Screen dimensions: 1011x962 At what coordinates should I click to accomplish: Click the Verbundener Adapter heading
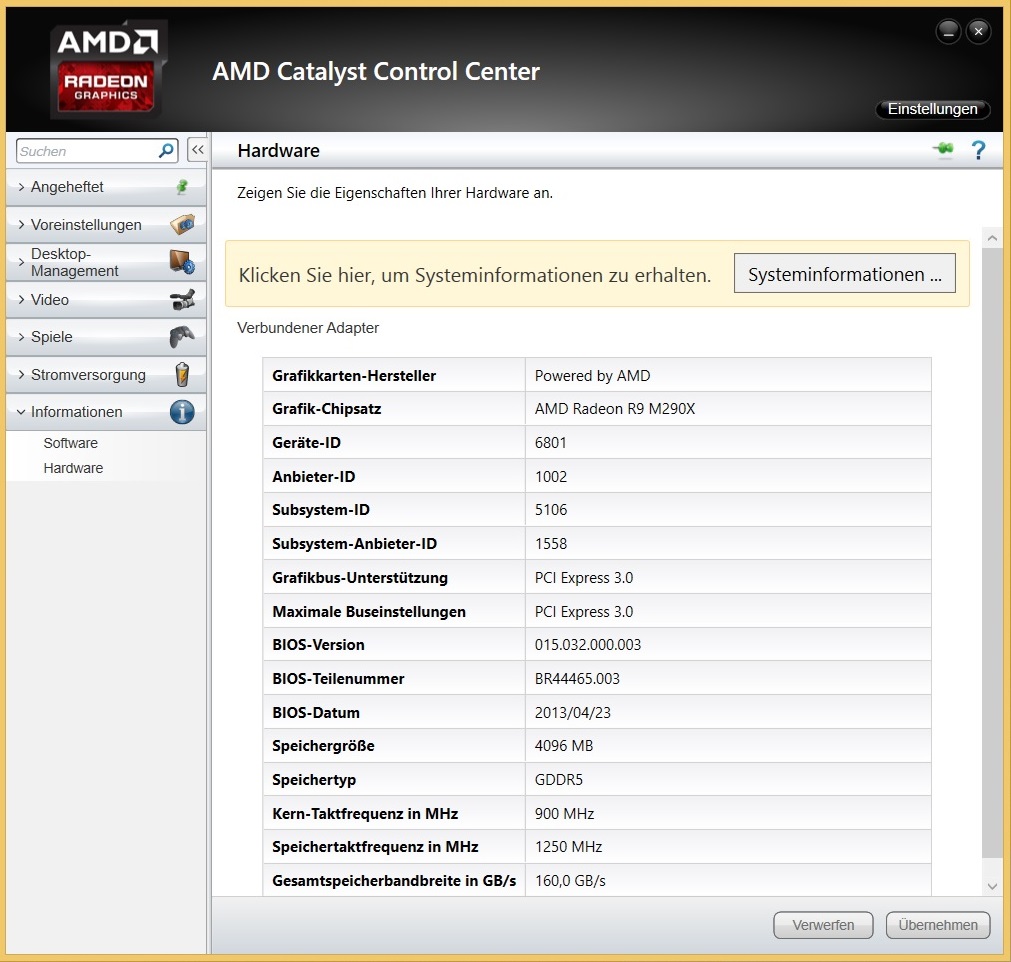click(308, 328)
